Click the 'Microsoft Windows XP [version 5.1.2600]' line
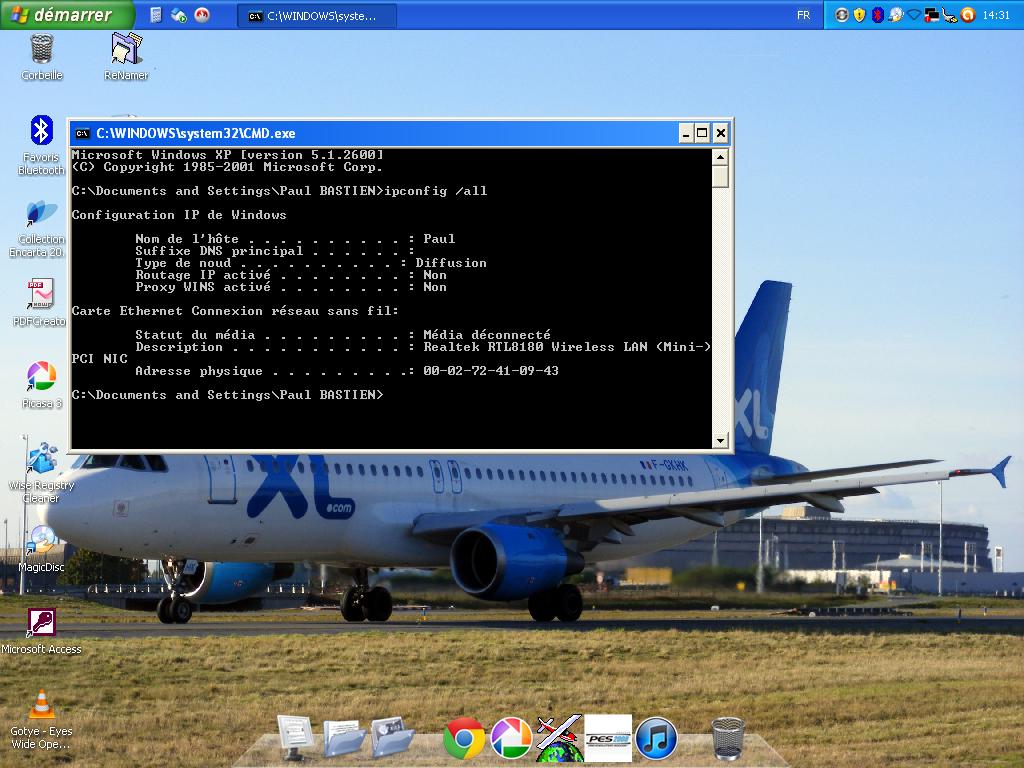This screenshot has width=1024, height=768. pos(227,155)
